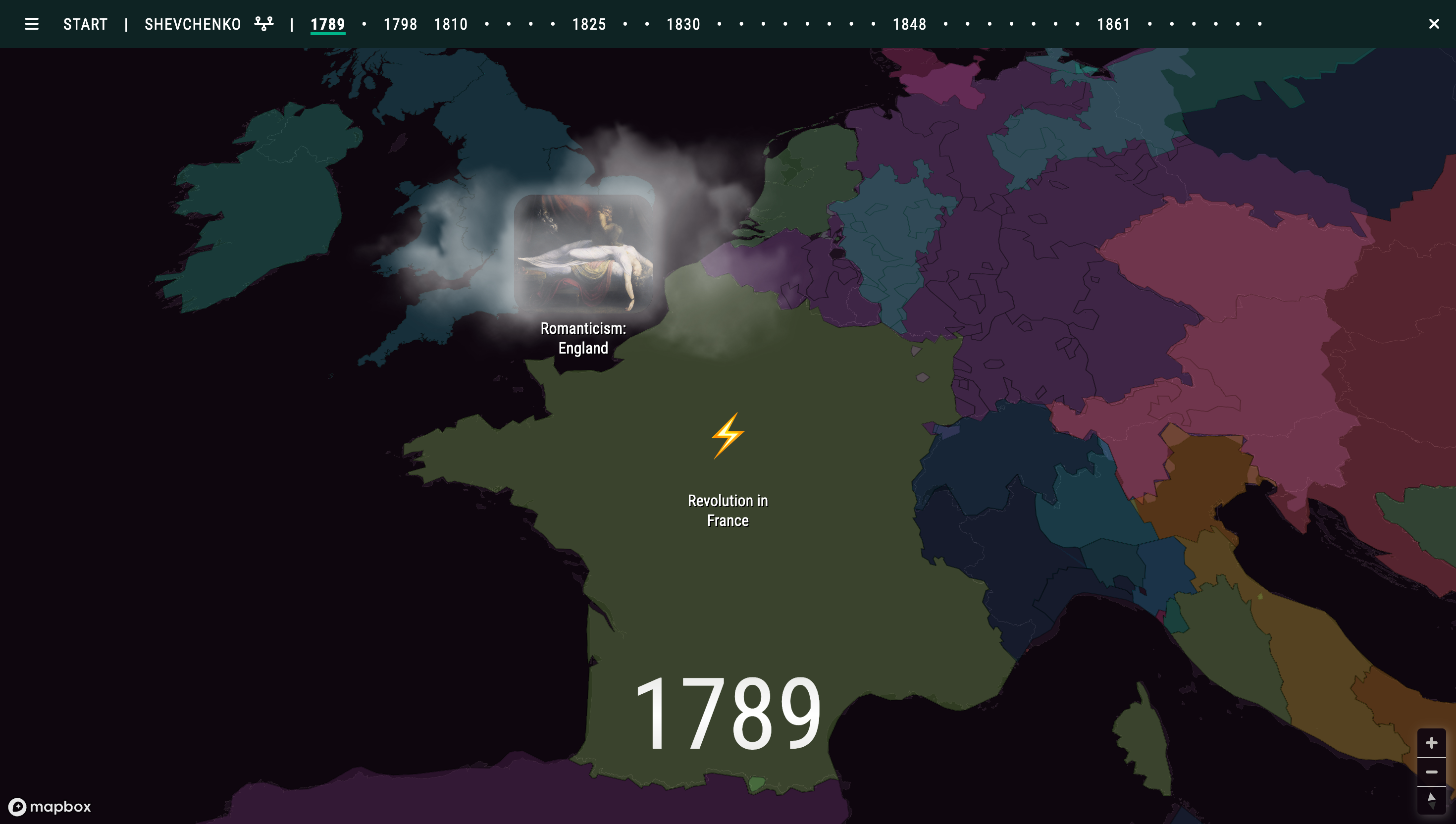Open the hamburger menu

pos(32,24)
